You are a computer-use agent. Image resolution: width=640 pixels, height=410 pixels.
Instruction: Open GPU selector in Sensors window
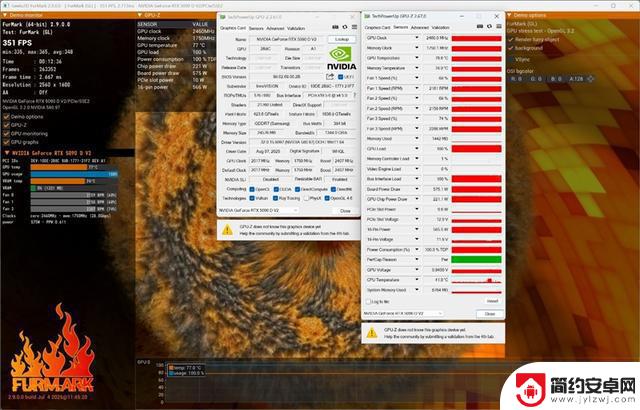[403, 313]
